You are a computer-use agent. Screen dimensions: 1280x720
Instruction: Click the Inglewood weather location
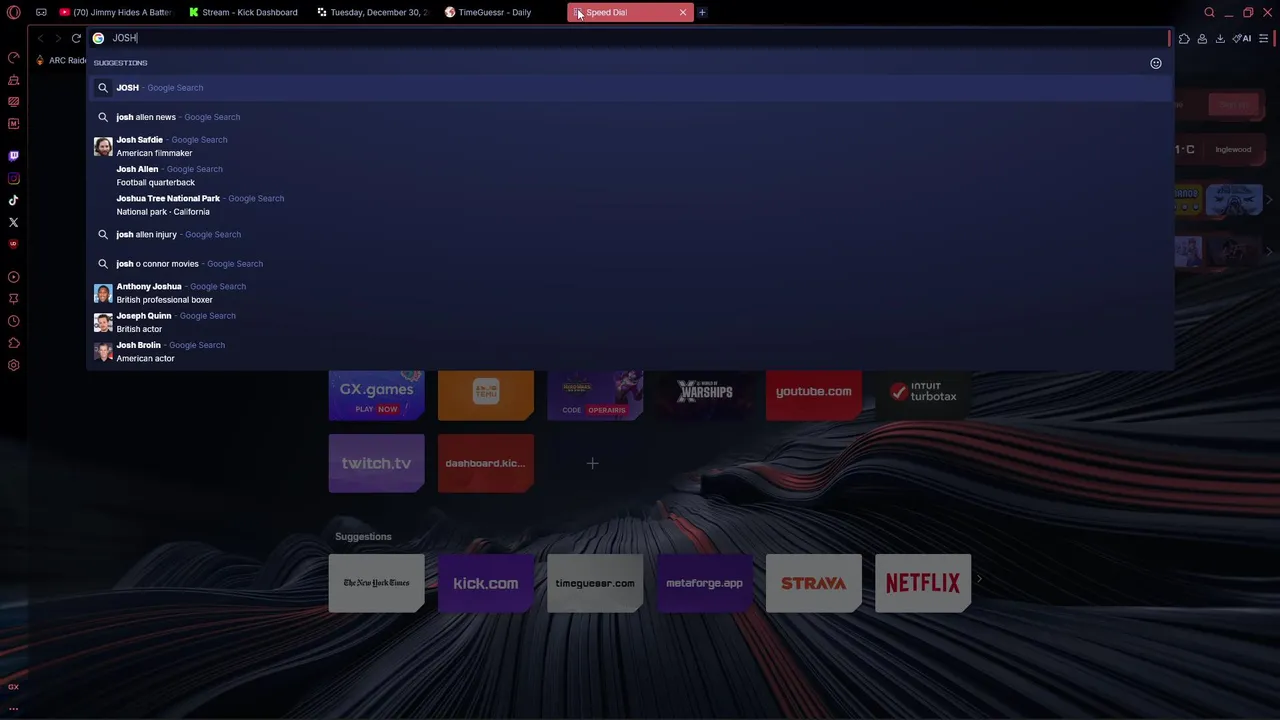[1233, 150]
